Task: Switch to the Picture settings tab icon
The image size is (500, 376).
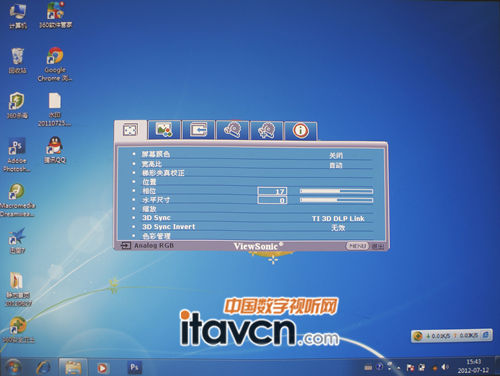Action: coord(164,130)
